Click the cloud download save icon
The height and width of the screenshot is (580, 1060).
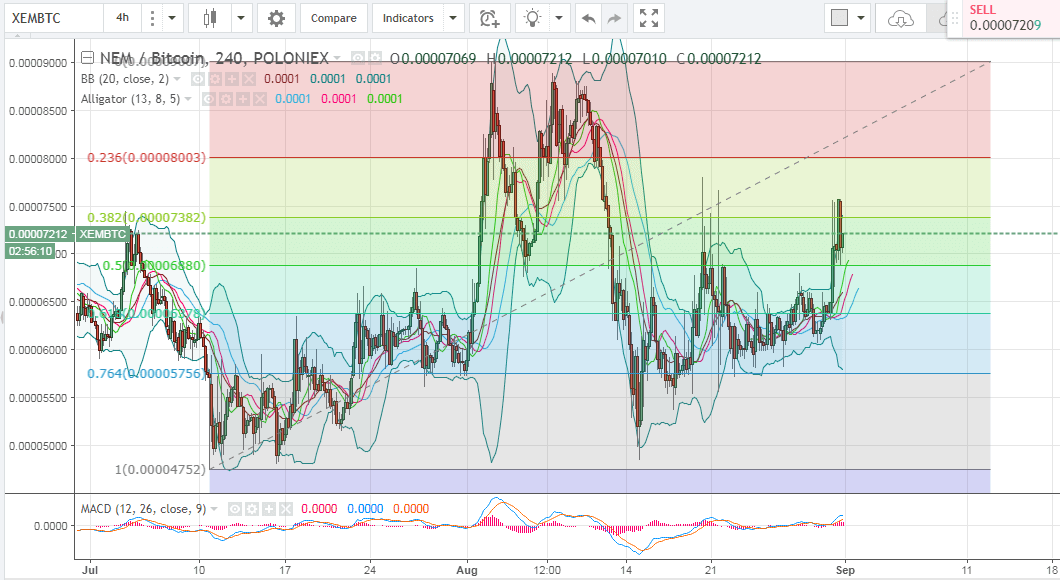[x=900, y=19]
